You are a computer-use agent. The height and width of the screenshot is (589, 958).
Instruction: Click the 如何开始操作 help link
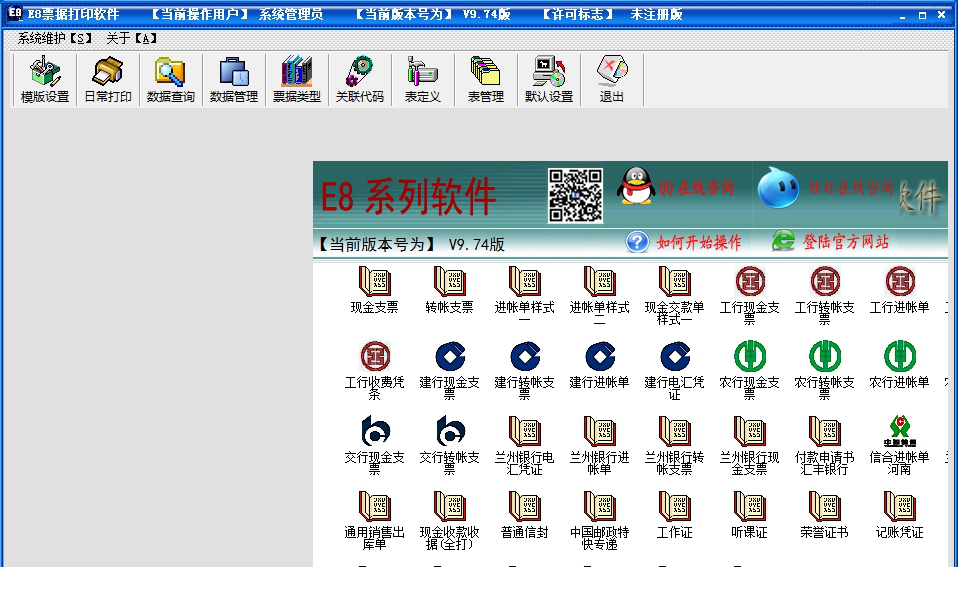684,242
